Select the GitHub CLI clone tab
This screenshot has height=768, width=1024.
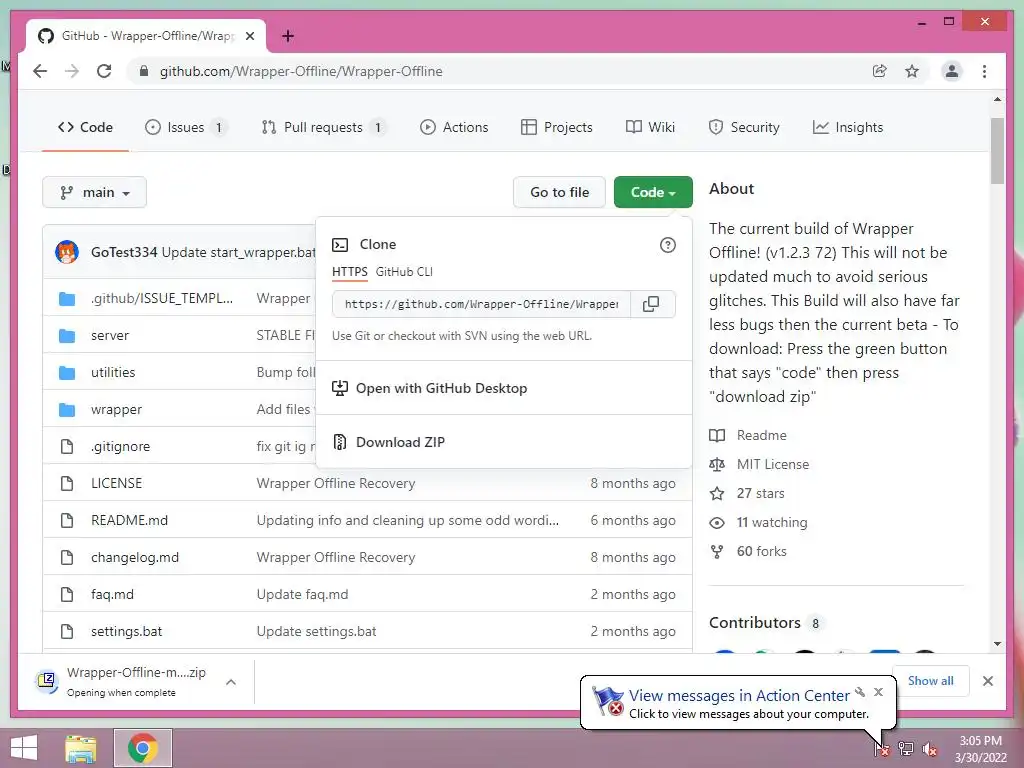(x=404, y=272)
